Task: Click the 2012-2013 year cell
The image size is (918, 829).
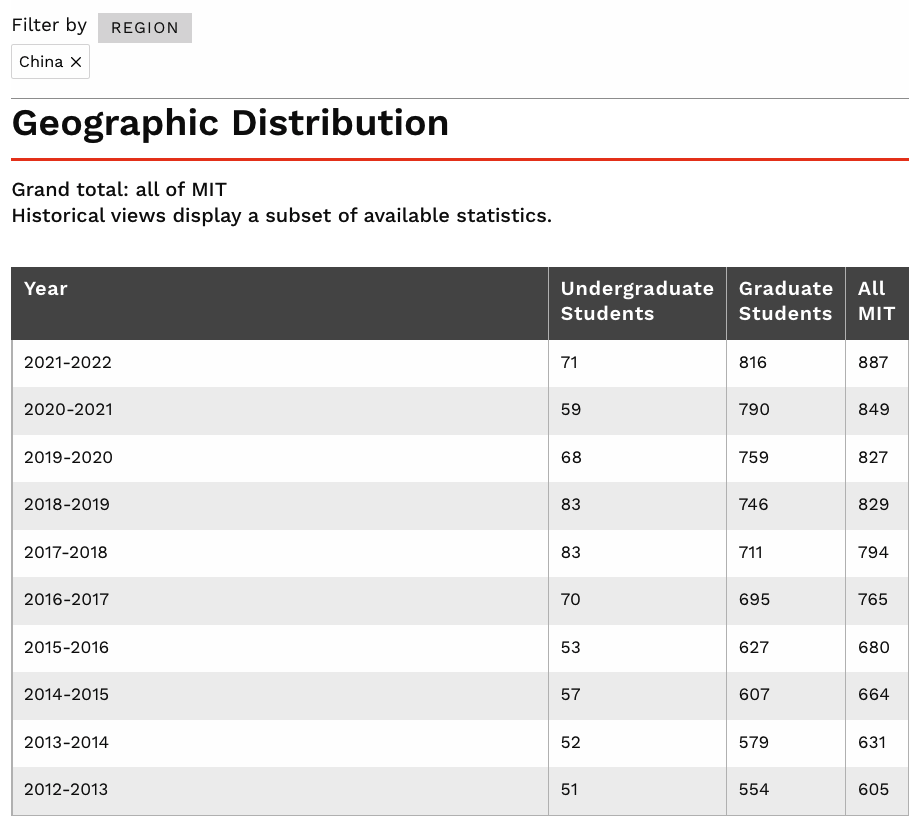Action: click(66, 790)
